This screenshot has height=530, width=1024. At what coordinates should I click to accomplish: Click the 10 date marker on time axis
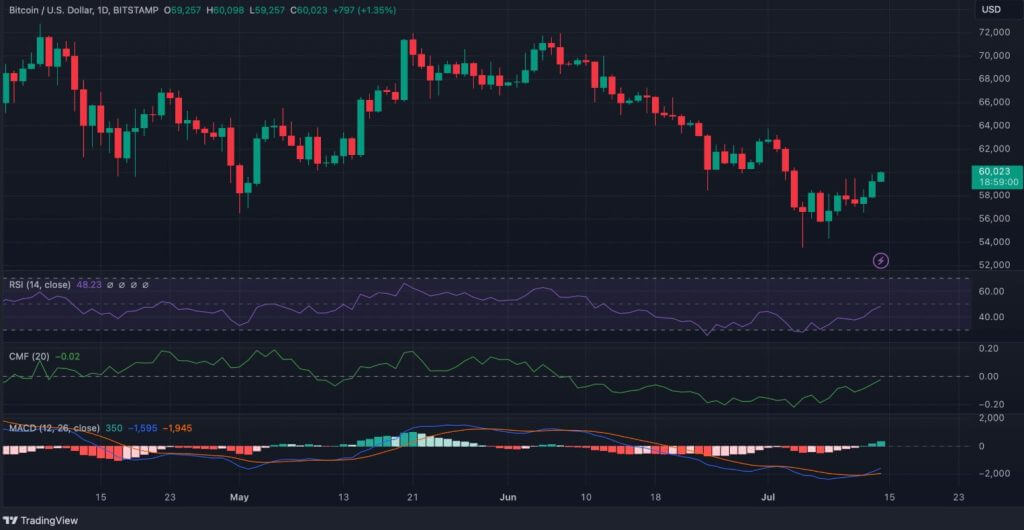tap(585, 497)
